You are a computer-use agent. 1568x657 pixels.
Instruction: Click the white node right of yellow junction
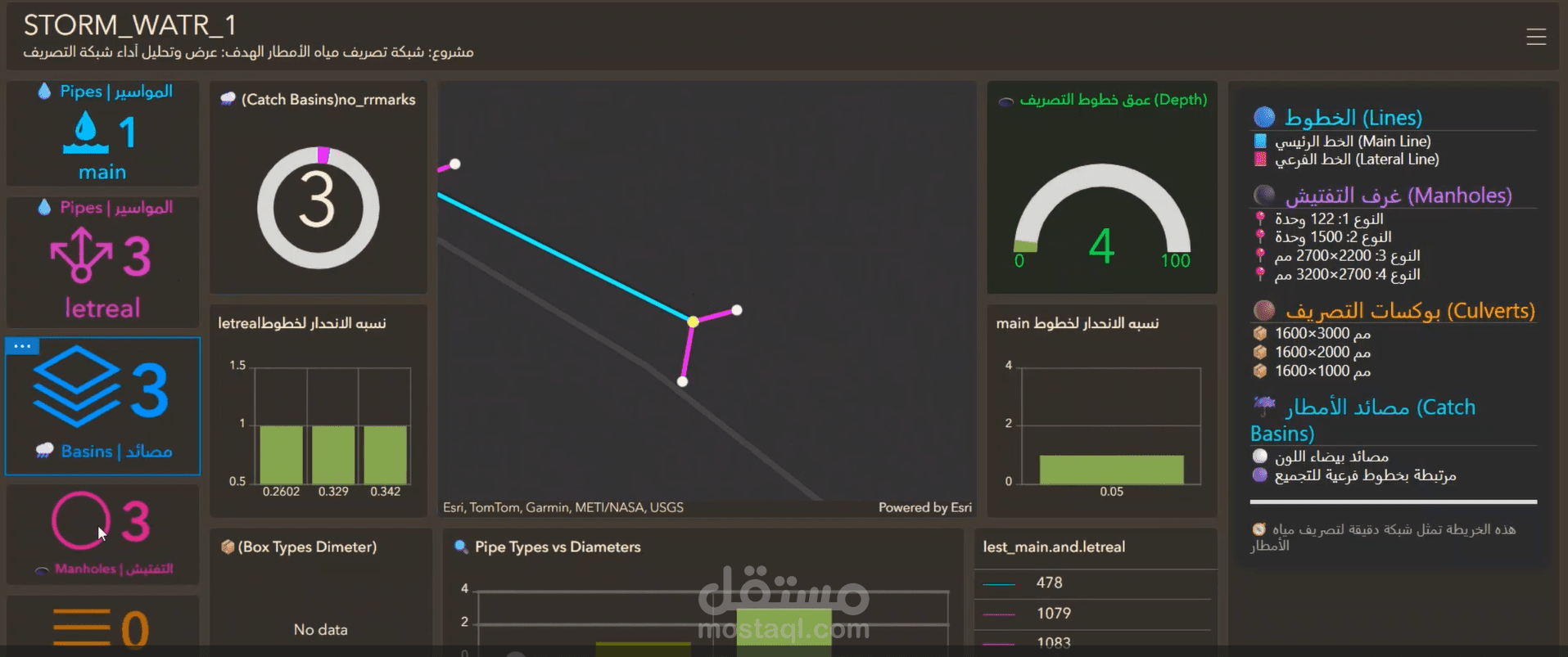tap(737, 310)
